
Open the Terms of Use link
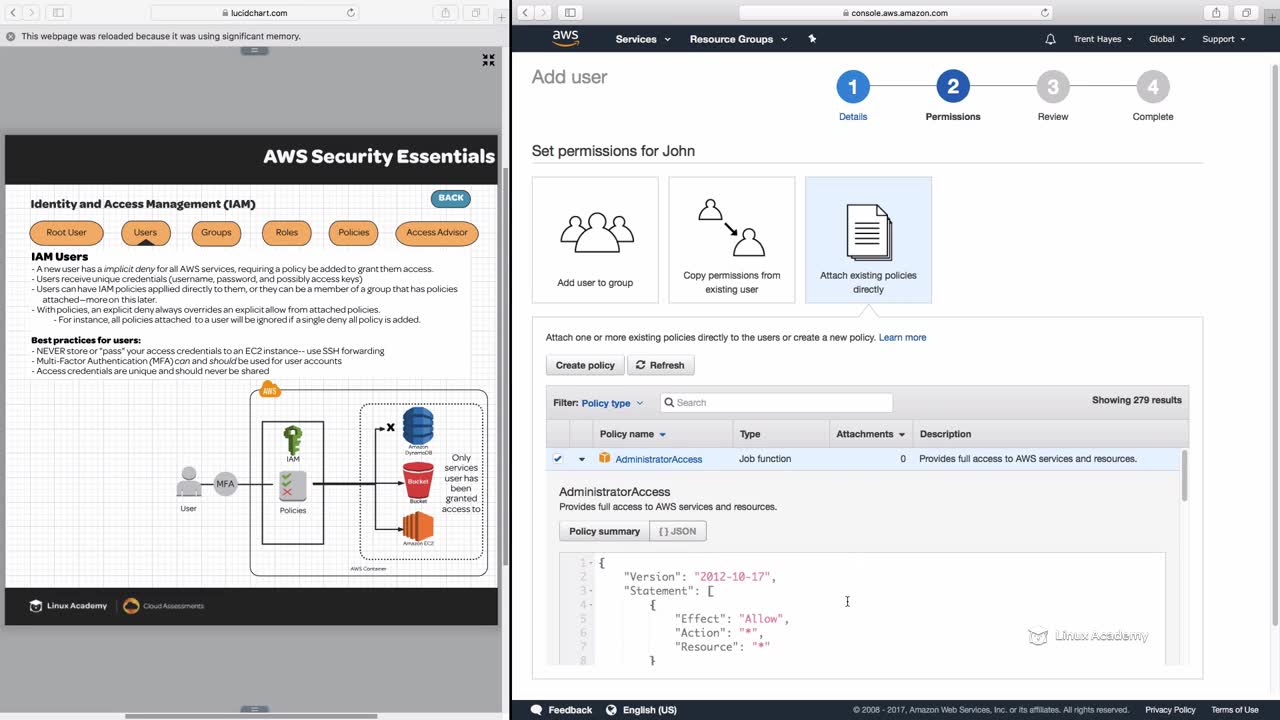coord(1235,710)
